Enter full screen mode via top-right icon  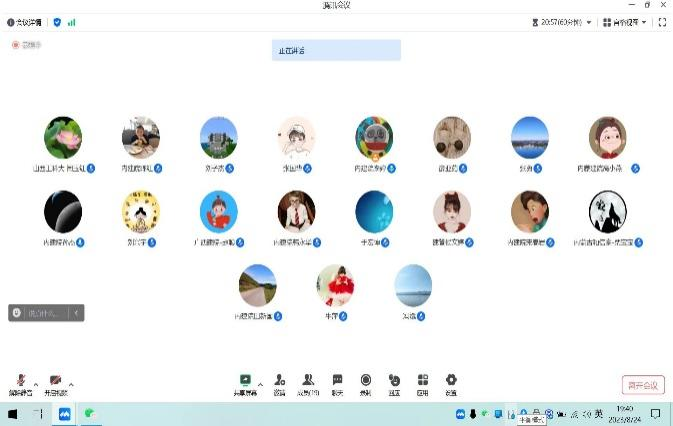(x=662, y=21)
